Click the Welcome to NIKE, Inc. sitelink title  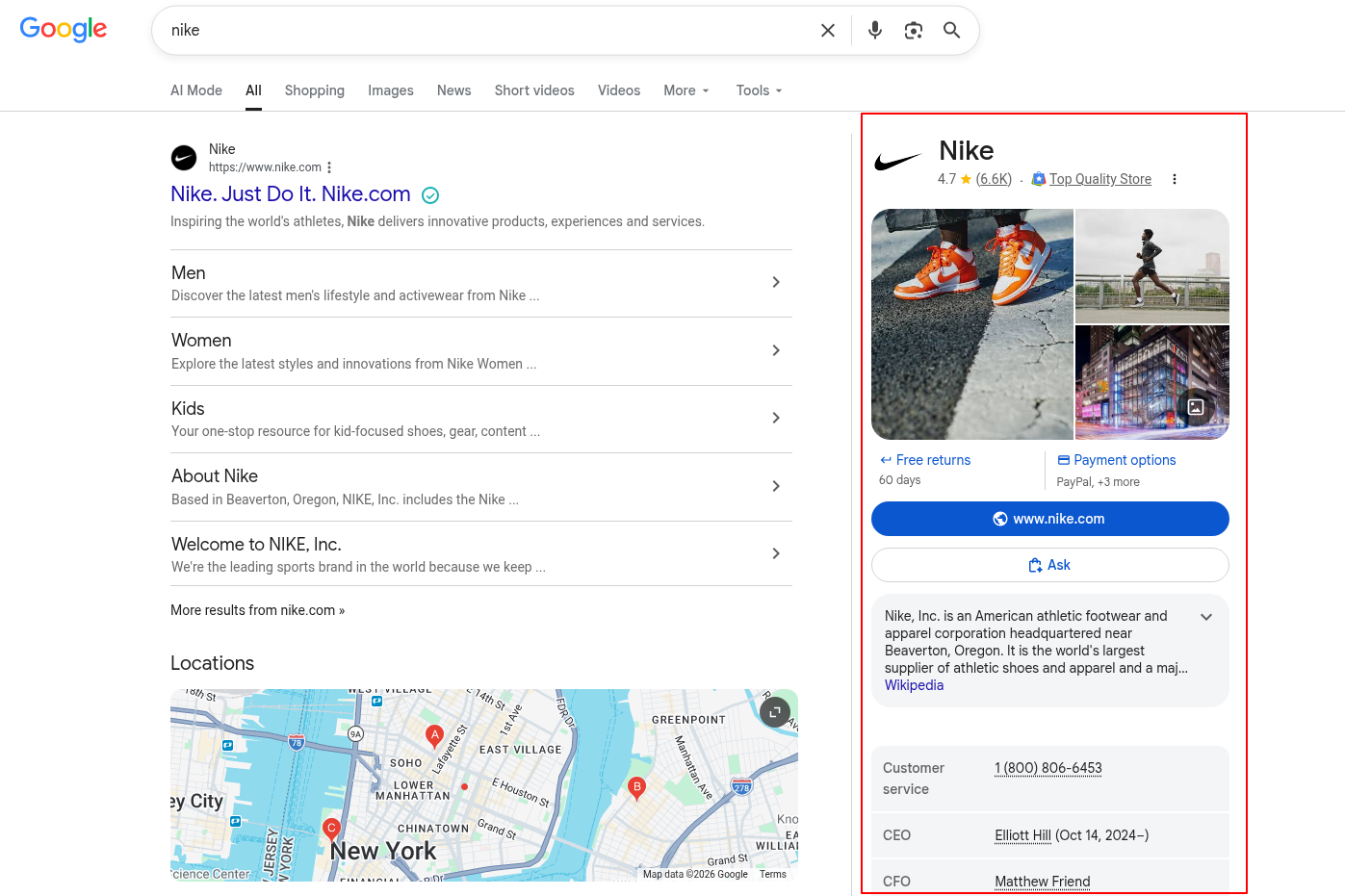click(256, 545)
